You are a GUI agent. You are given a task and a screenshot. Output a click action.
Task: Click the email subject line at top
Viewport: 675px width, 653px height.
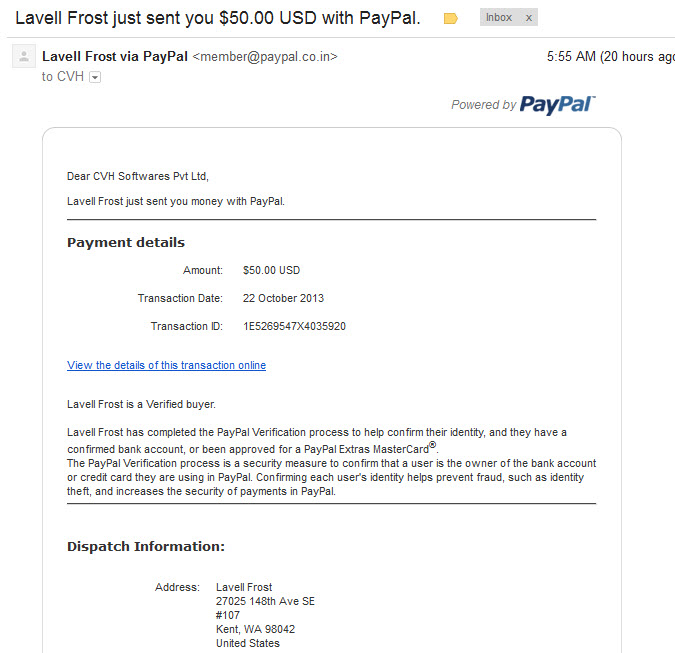point(218,18)
